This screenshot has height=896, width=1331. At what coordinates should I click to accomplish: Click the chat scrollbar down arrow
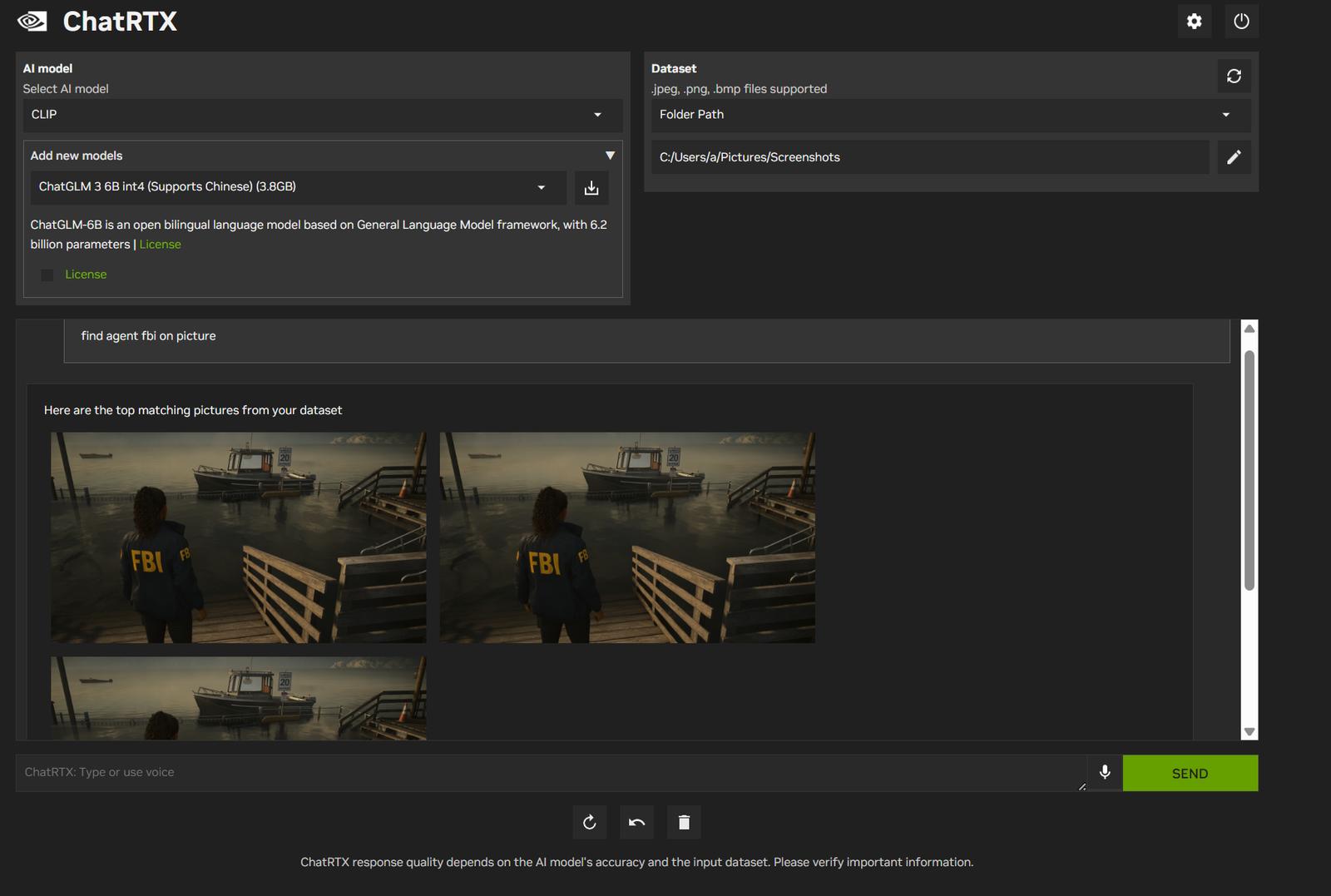(1249, 731)
